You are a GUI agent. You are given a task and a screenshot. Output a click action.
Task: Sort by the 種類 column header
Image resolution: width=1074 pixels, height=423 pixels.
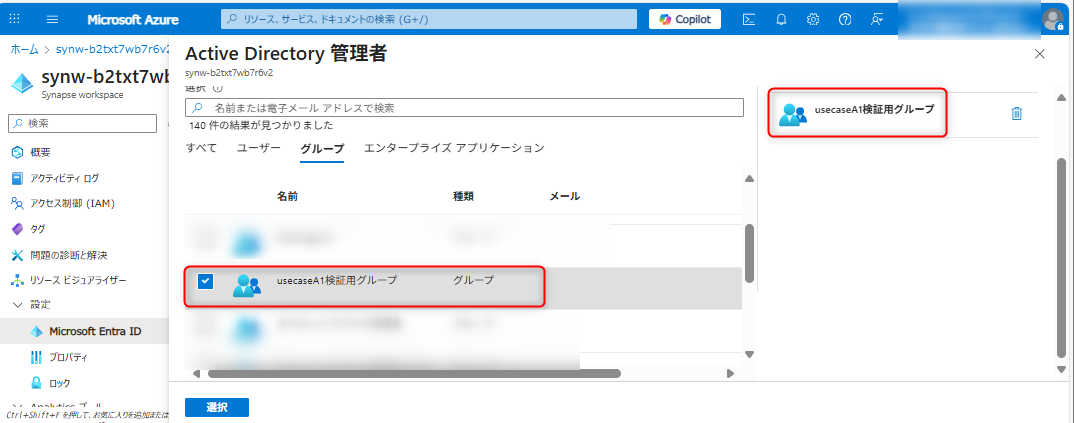click(x=463, y=196)
